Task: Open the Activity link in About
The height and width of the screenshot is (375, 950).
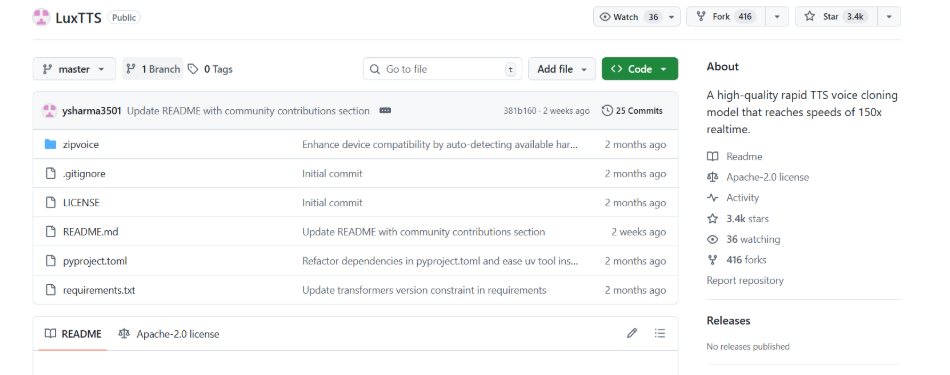Action: click(742, 198)
